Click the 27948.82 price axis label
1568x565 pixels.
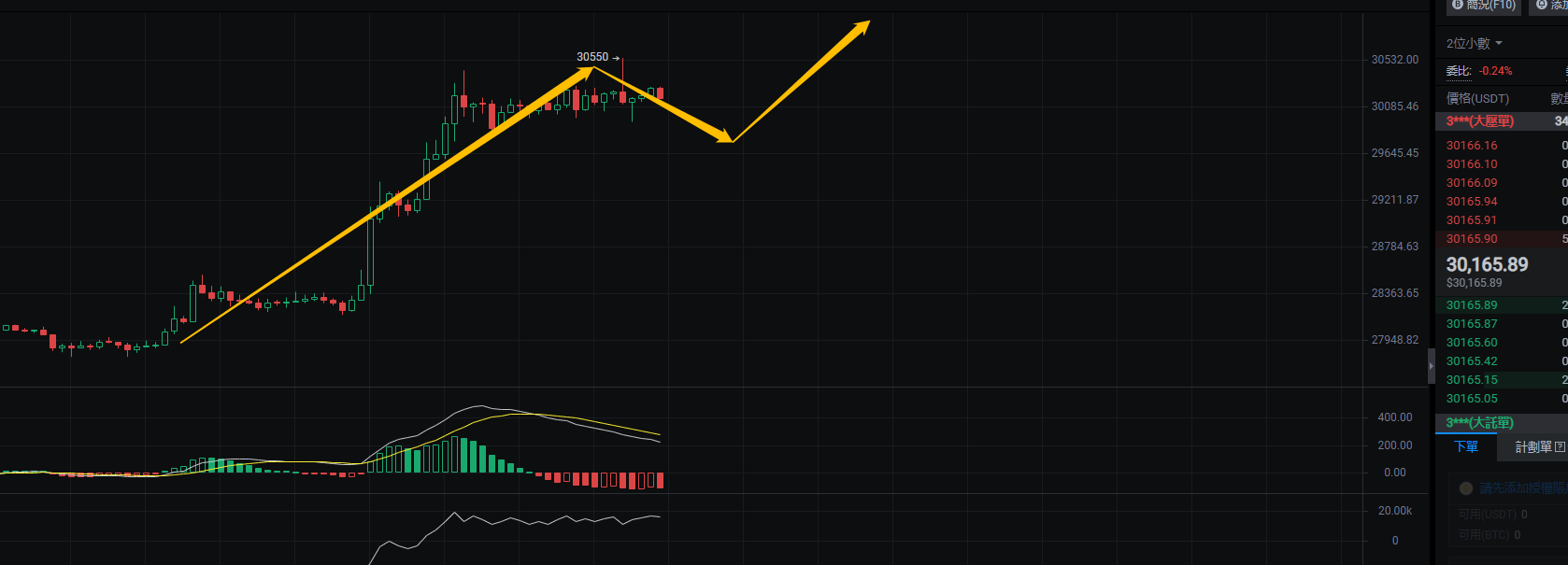(1395, 340)
